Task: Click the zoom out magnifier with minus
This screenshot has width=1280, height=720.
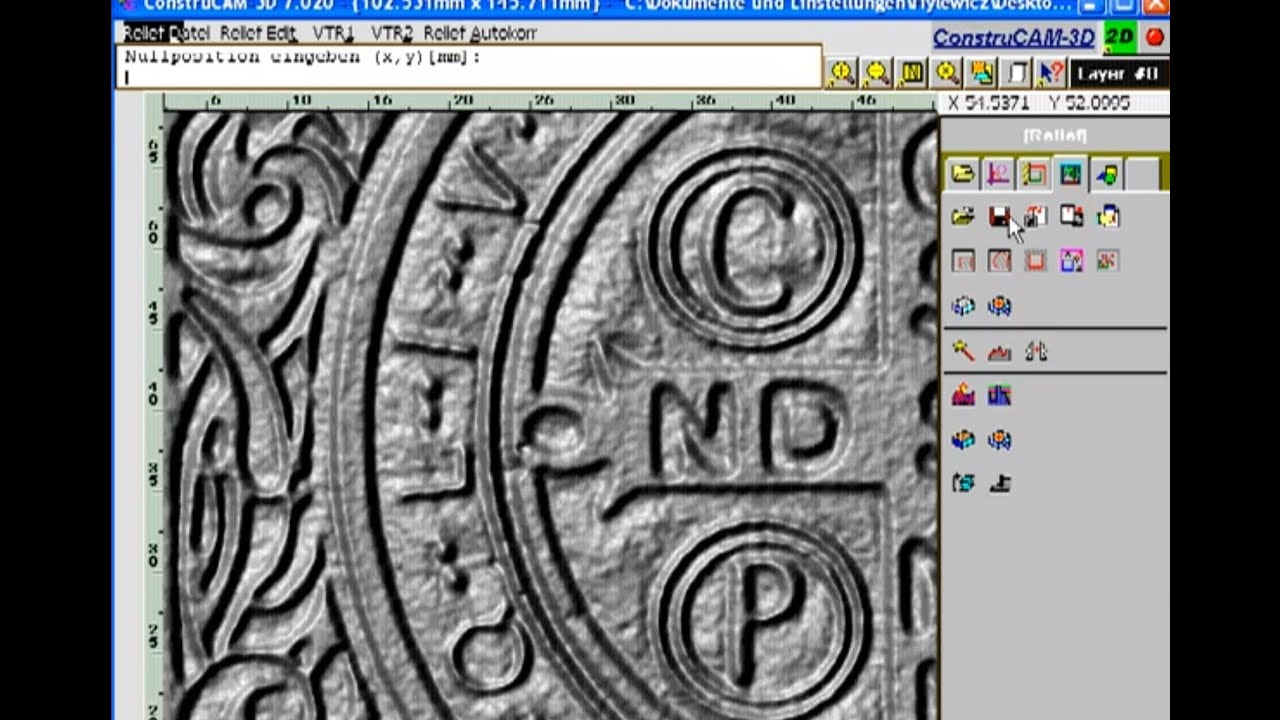Action: (x=877, y=73)
